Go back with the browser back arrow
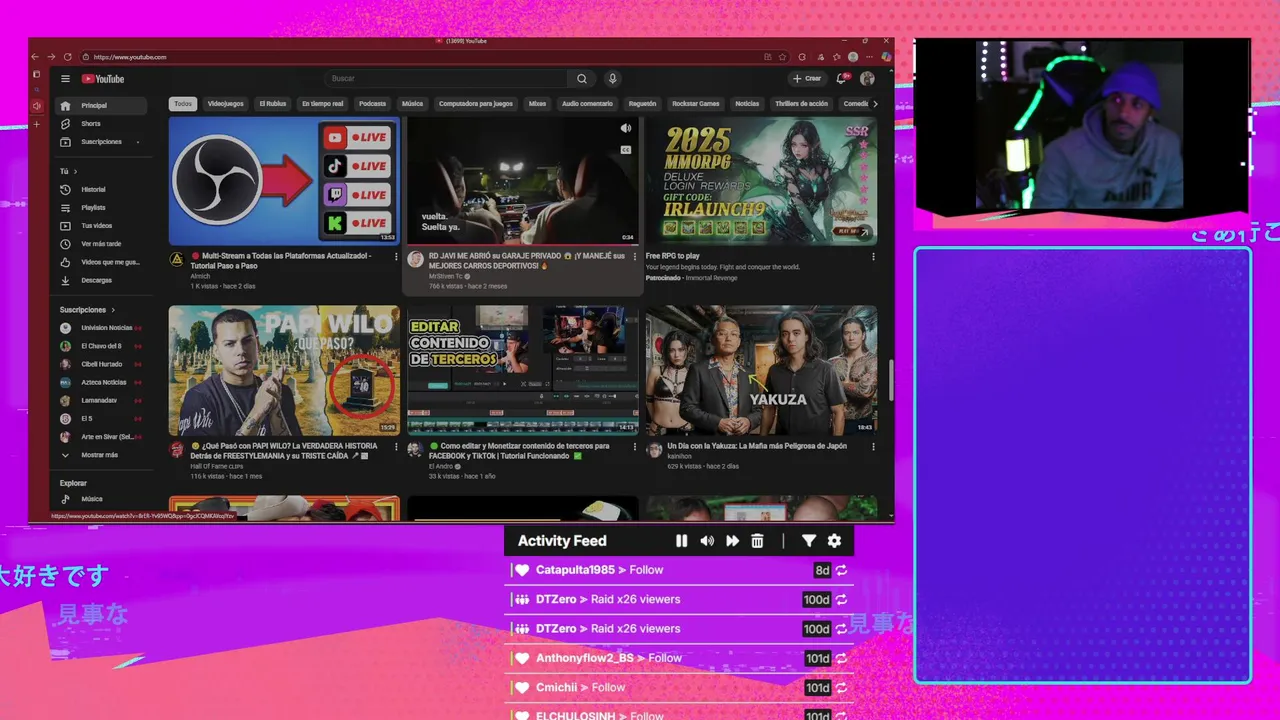The width and height of the screenshot is (1280, 720). point(35,57)
